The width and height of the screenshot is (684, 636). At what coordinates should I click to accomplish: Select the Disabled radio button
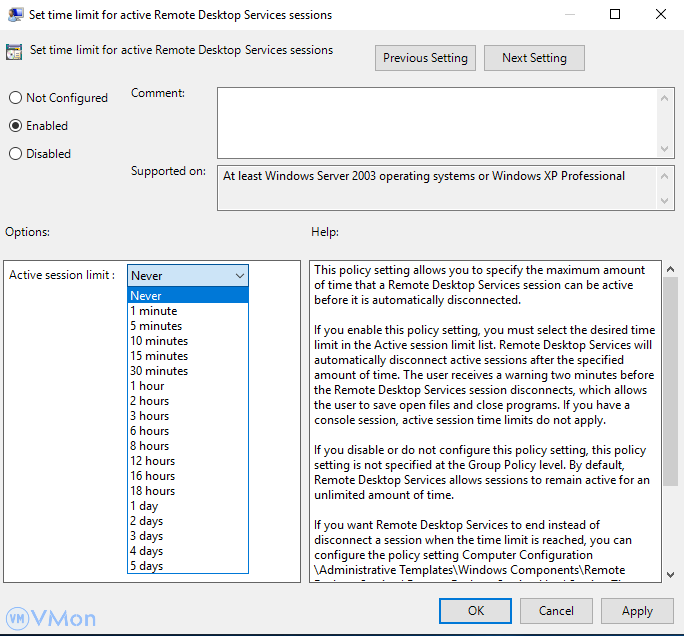coord(15,154)
